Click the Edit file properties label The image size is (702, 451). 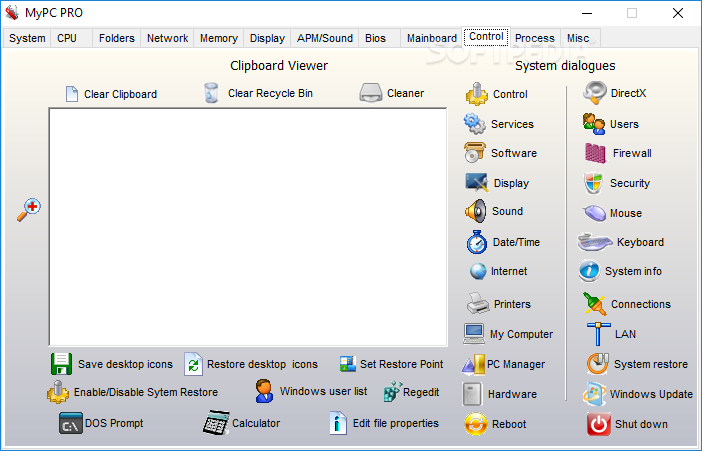pyautogui.click(x=396, y=423)
